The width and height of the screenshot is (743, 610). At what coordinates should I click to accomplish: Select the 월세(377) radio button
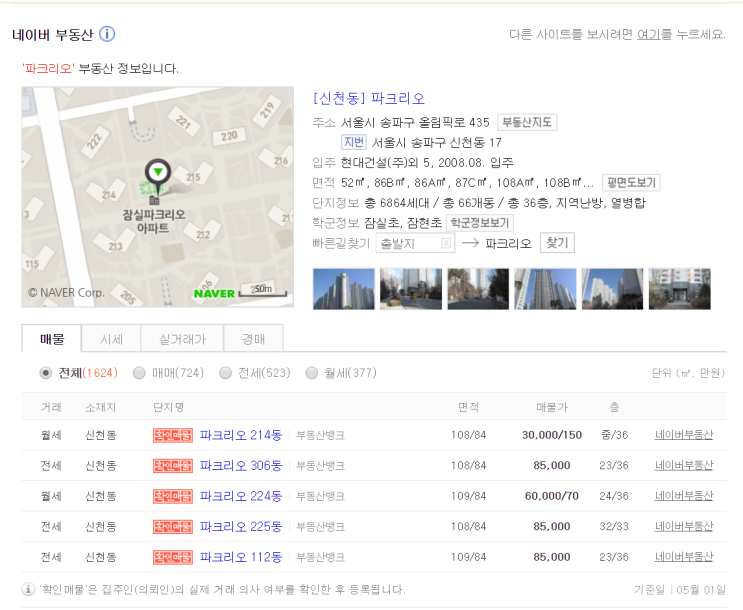click(x=311, y=373)
